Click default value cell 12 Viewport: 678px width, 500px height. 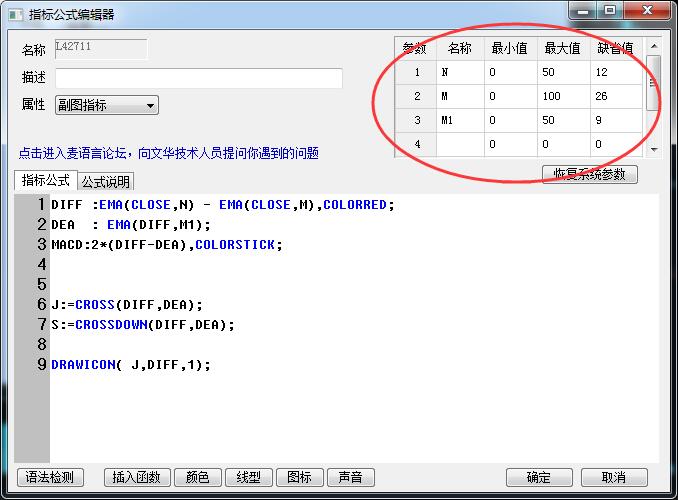(x=616, y=72)
